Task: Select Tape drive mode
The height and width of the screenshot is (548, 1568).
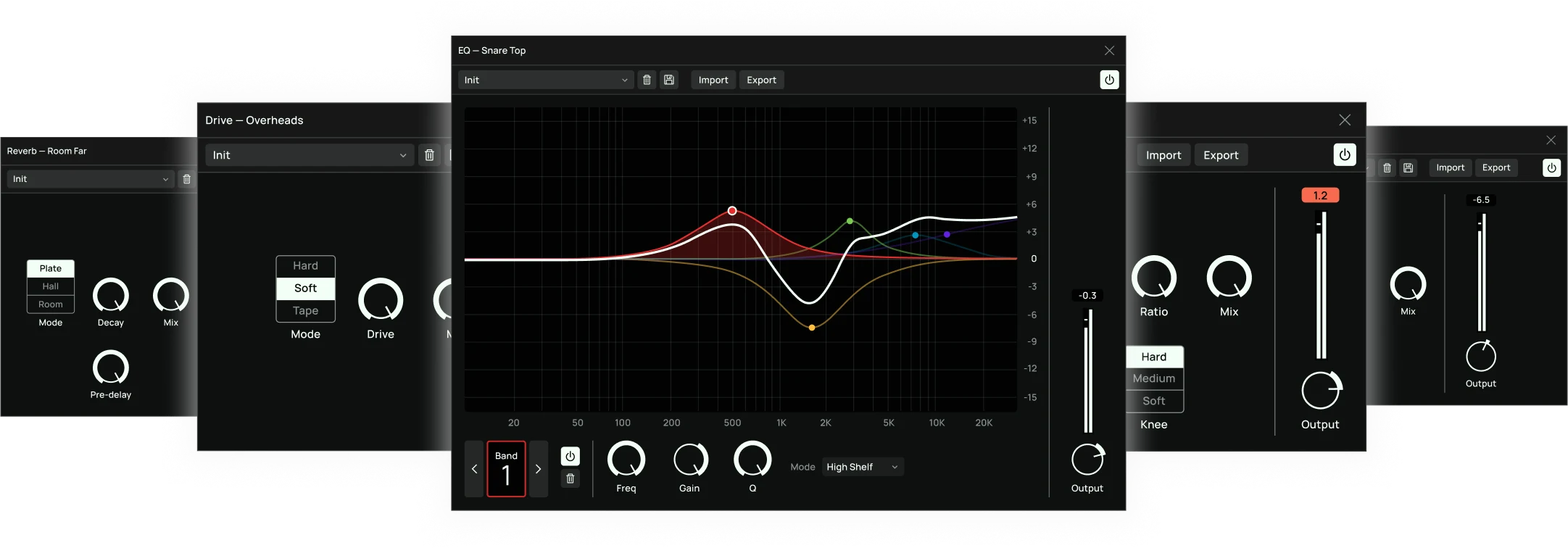Action: pos(305,311)
